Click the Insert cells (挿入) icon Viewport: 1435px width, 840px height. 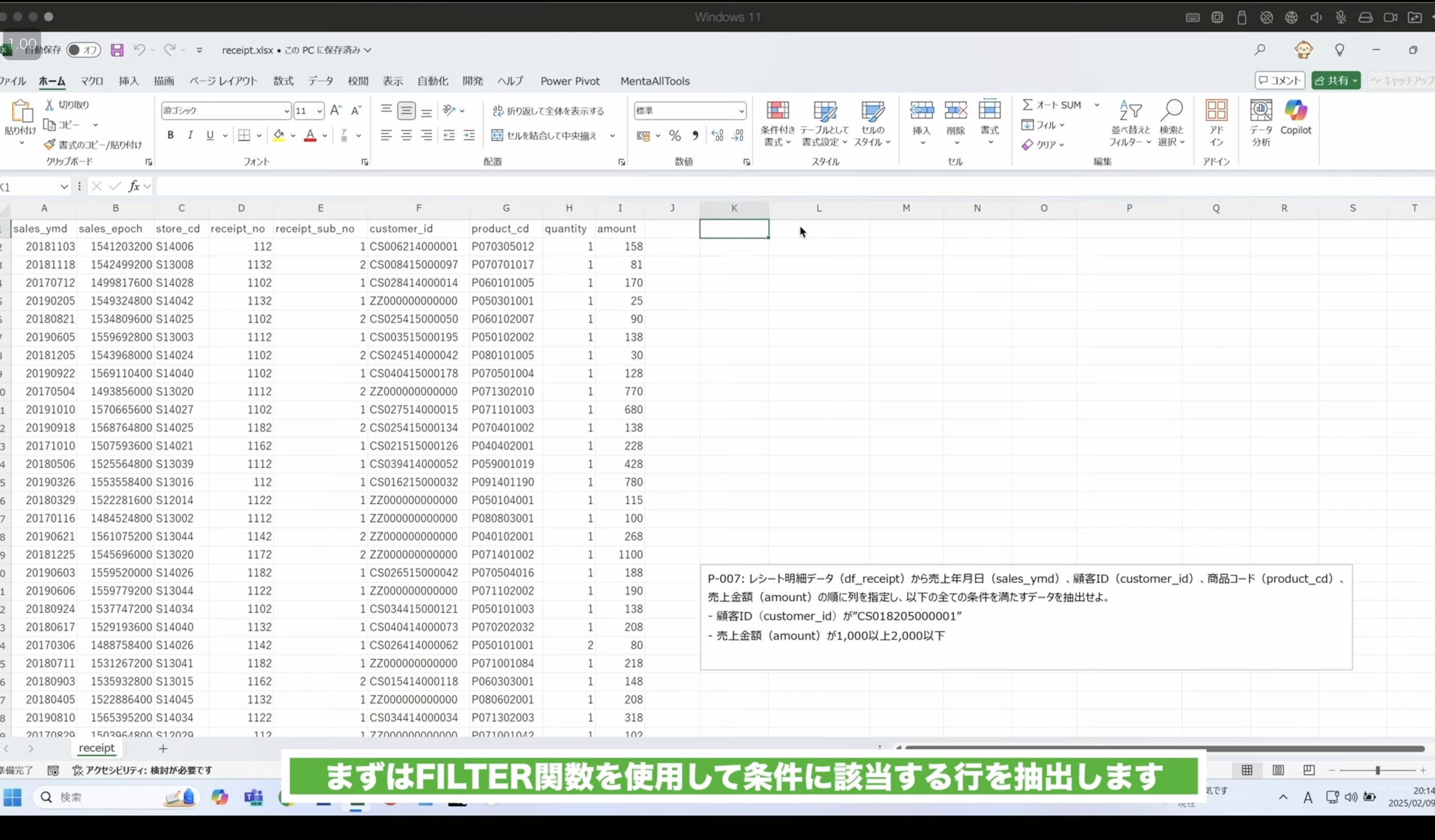922,111
